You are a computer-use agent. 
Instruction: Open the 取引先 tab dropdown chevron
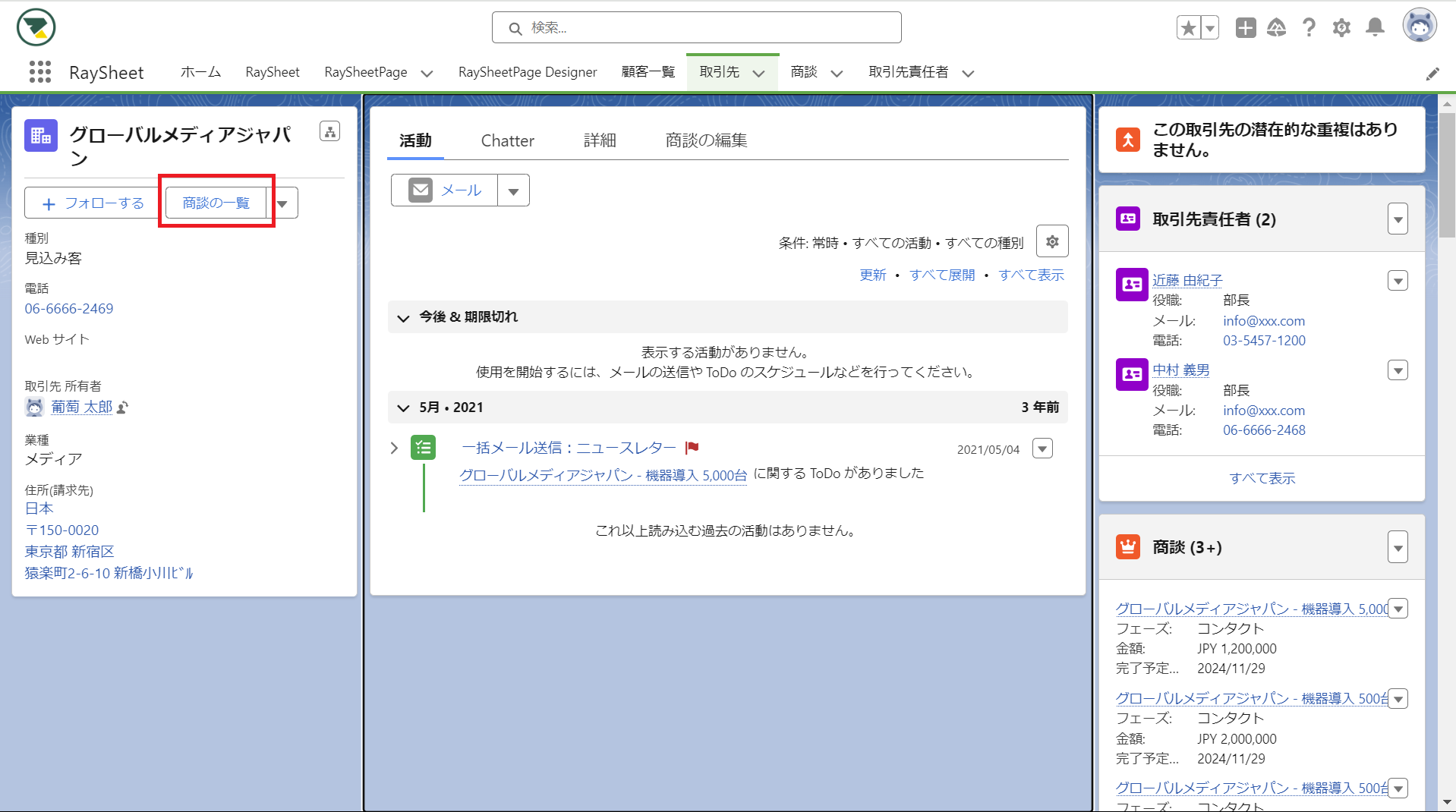(x=758, y=74)
